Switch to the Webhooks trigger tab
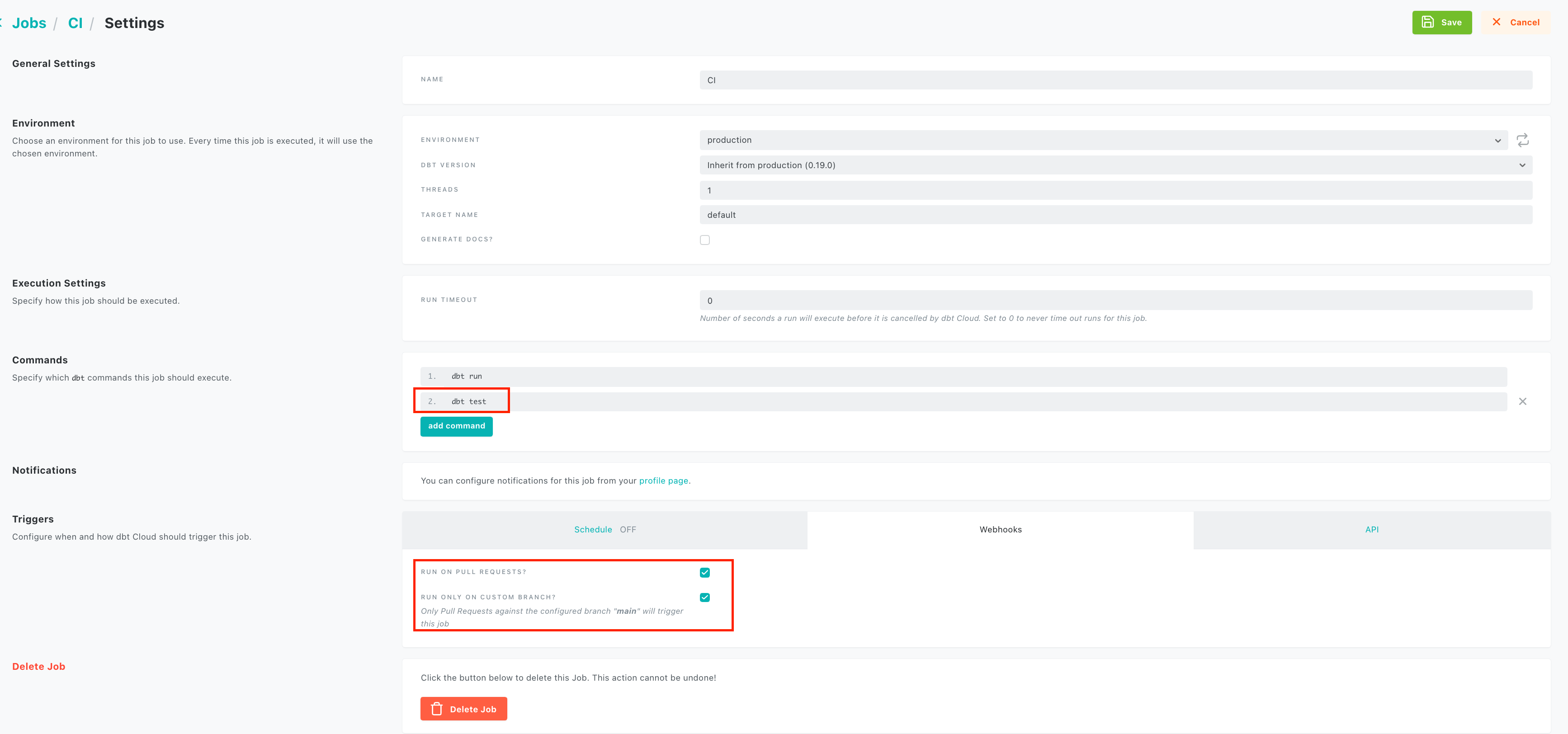1568x734 pixels. coord(1000,529)
